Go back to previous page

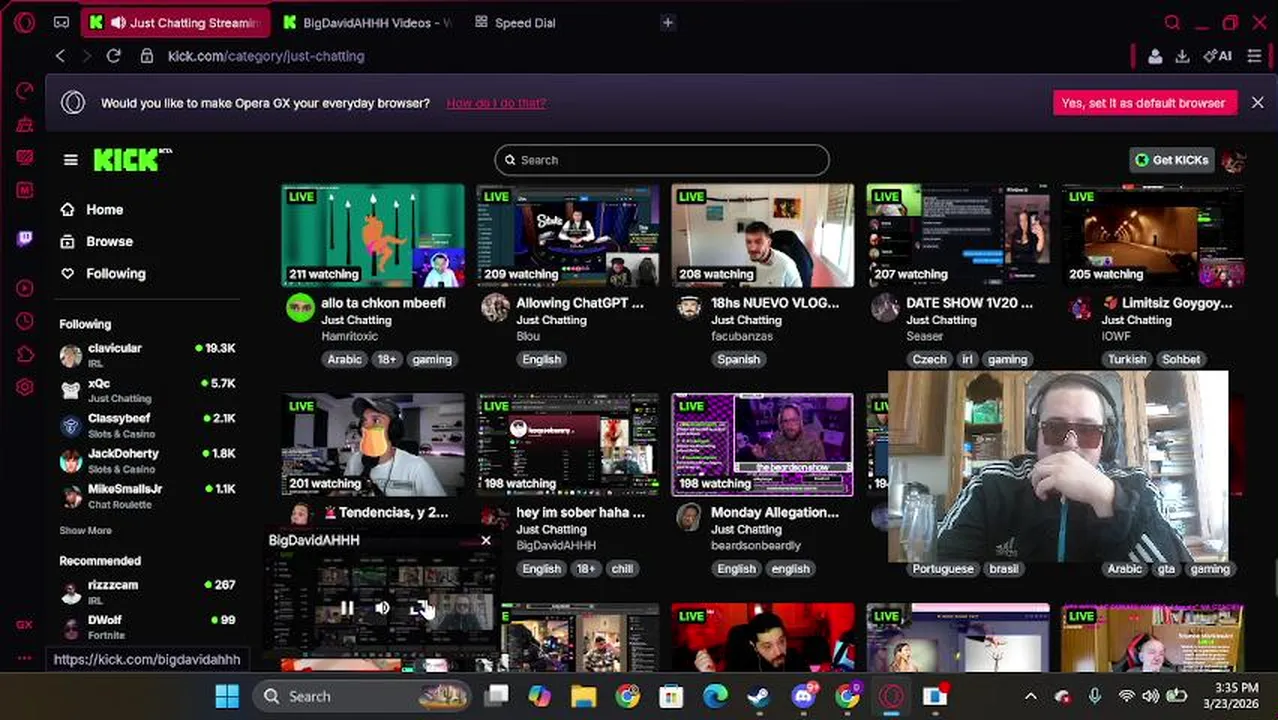60,56
